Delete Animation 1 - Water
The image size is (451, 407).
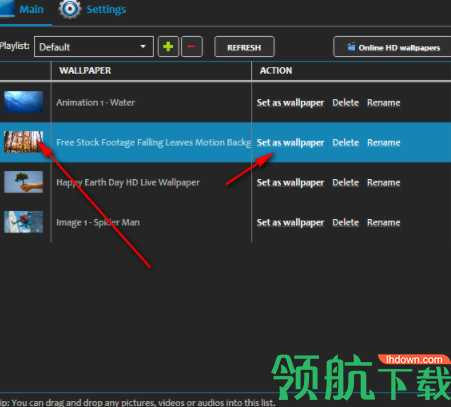click(346, 103)
